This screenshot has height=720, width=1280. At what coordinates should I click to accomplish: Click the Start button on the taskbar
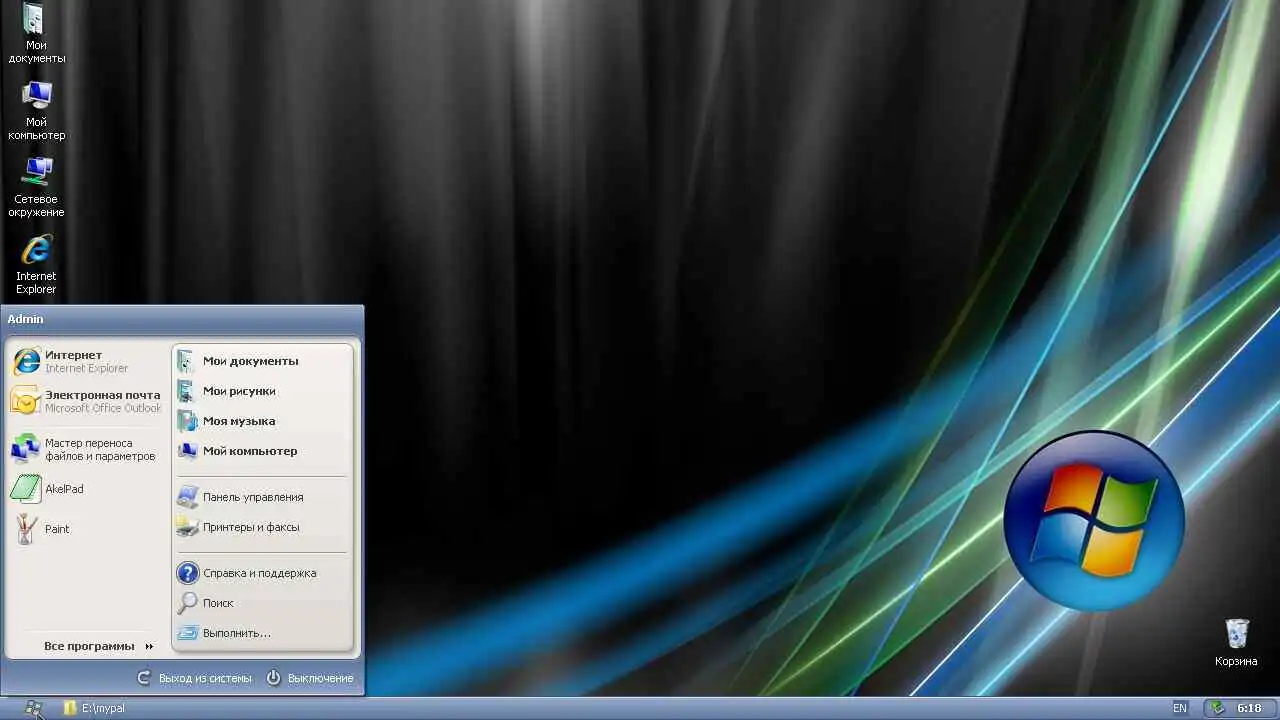click(33, 708)
